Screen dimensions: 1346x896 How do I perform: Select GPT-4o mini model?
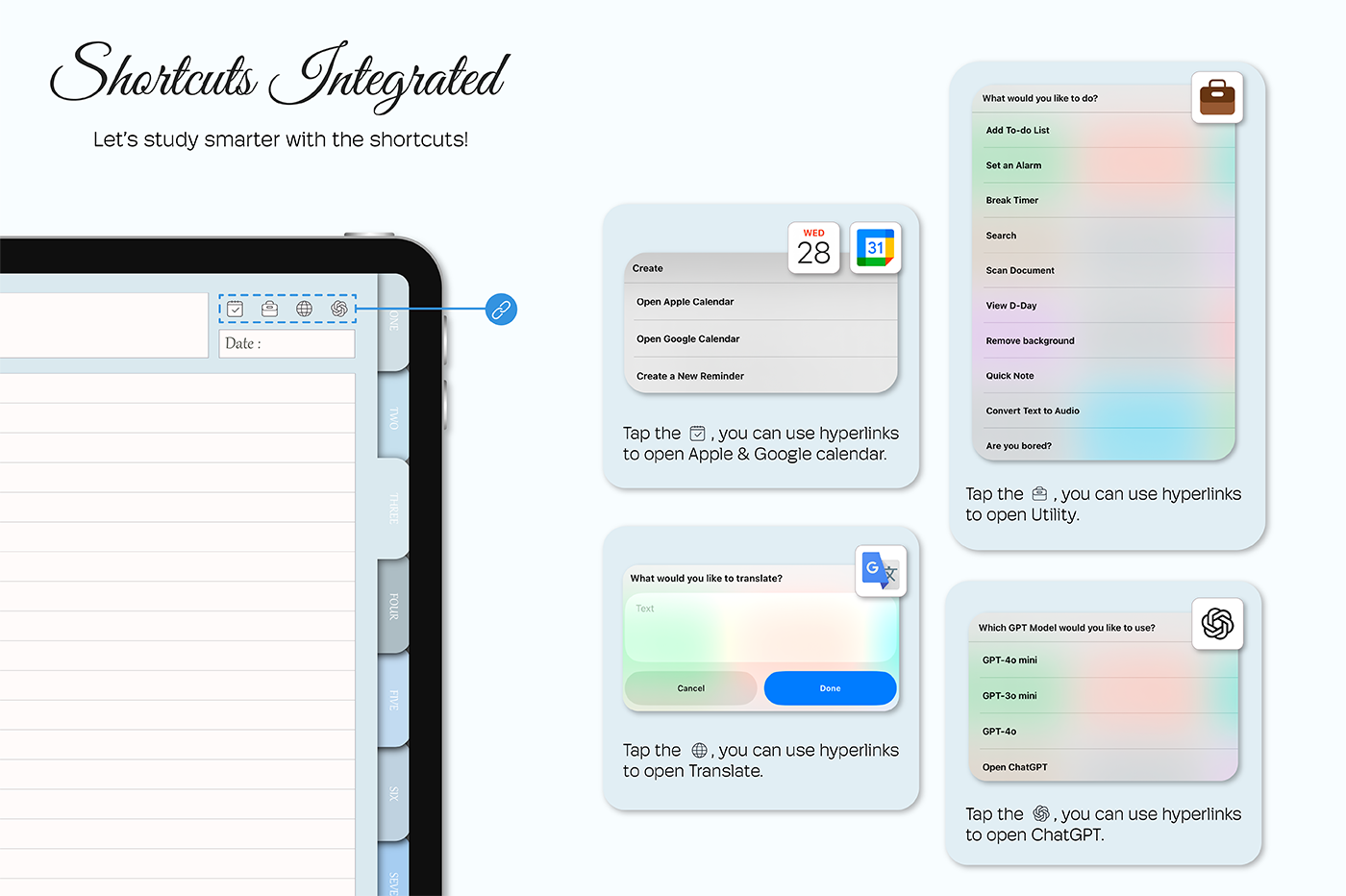point(1103,660)
